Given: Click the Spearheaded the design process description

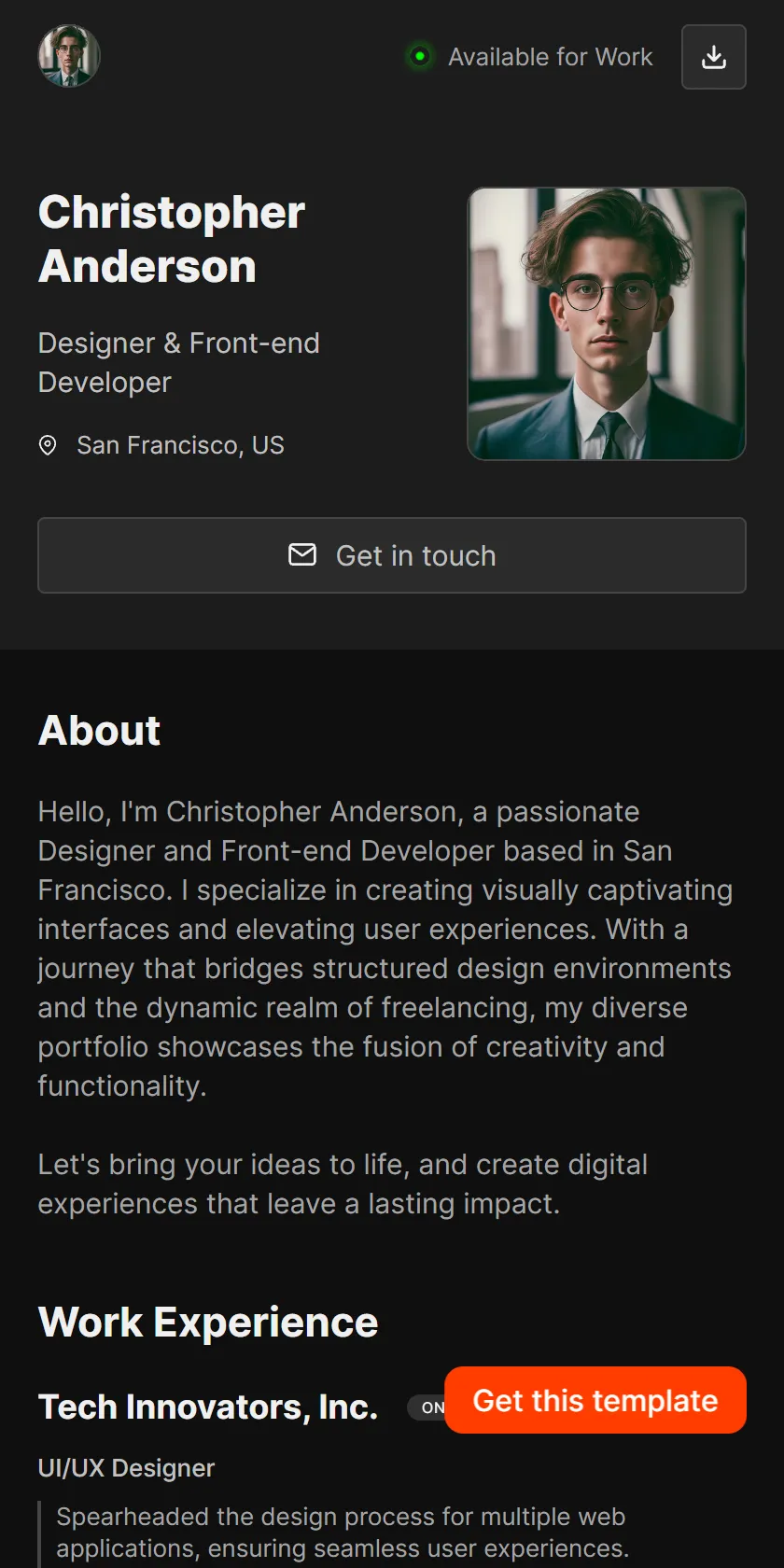Looking at the screenshot, I should pyautogui.click(x=343, y=1533).
